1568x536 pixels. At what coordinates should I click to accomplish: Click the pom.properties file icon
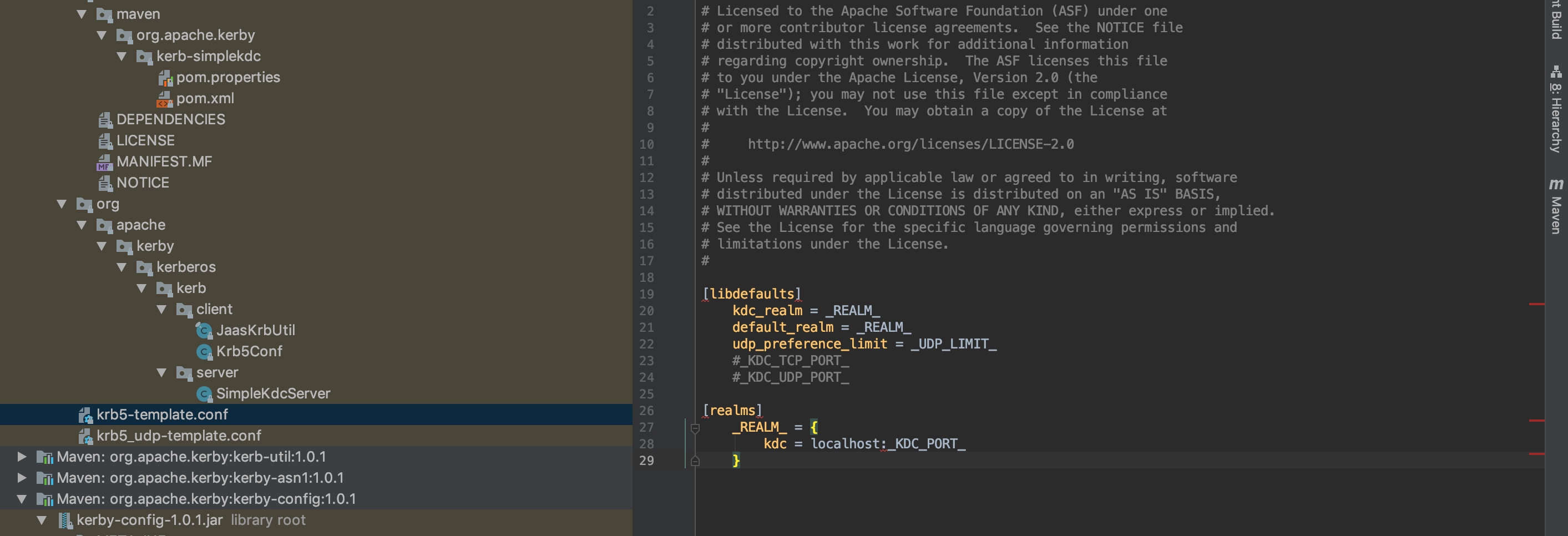click(165, 78)
